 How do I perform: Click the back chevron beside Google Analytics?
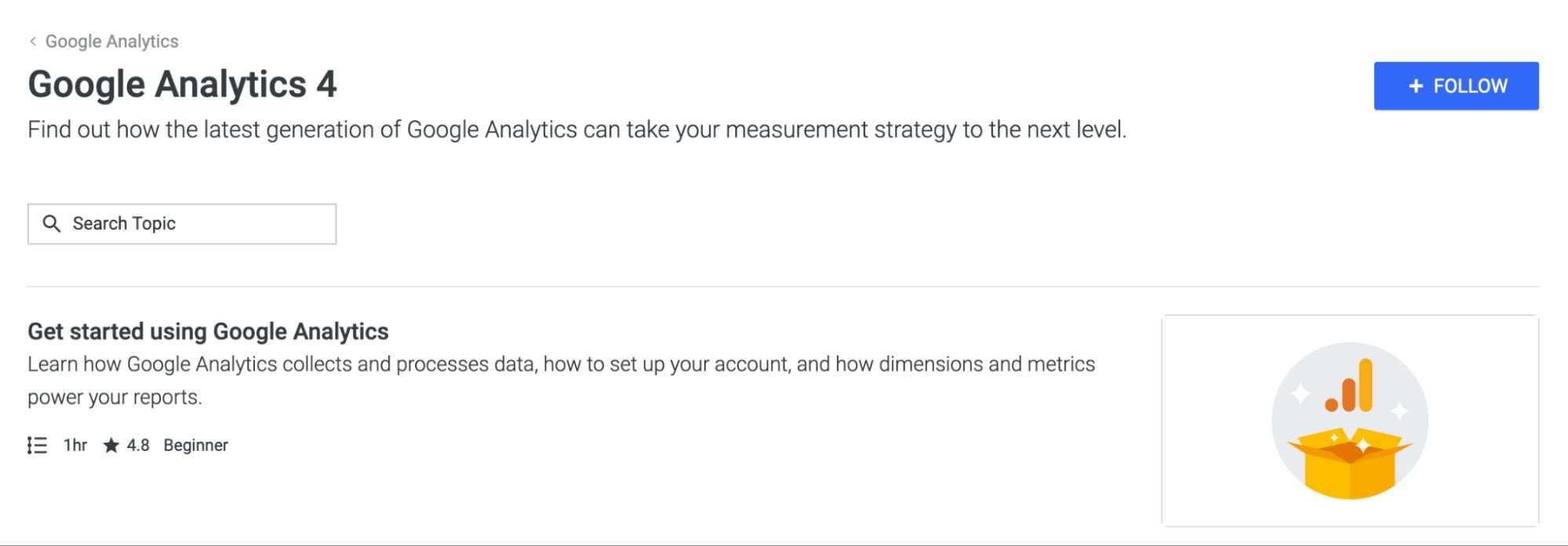(33, 42)
